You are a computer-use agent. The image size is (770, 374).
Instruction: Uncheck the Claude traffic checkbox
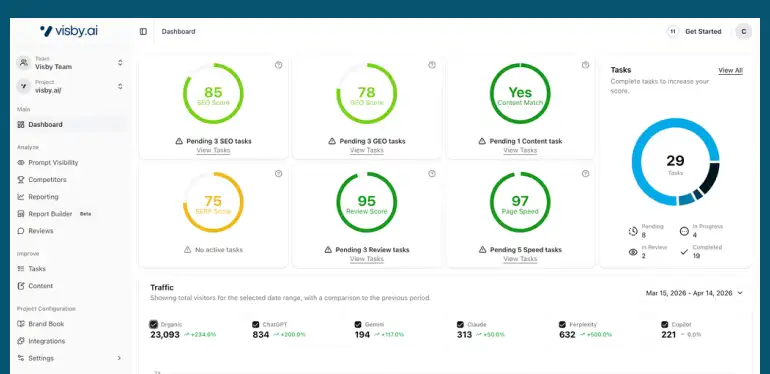460,324
